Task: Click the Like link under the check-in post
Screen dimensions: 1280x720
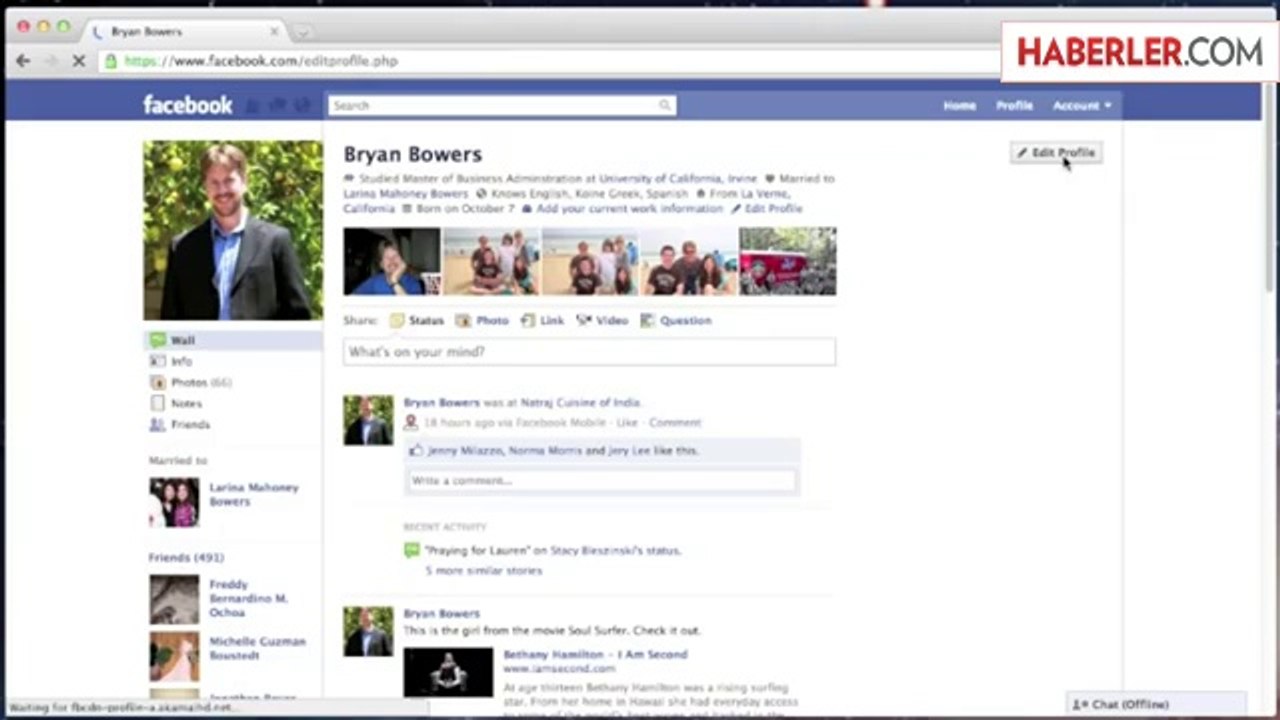Action: [627, 423]
